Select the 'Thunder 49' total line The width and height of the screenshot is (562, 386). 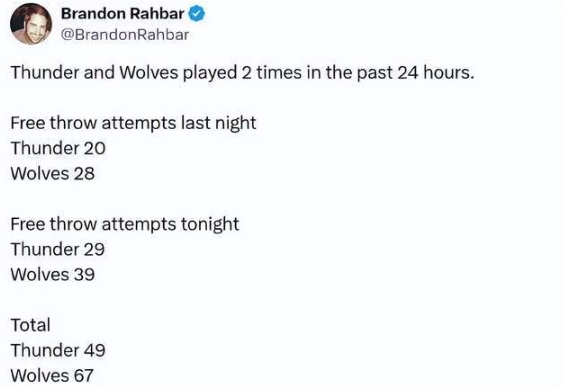tap(58, 350)
